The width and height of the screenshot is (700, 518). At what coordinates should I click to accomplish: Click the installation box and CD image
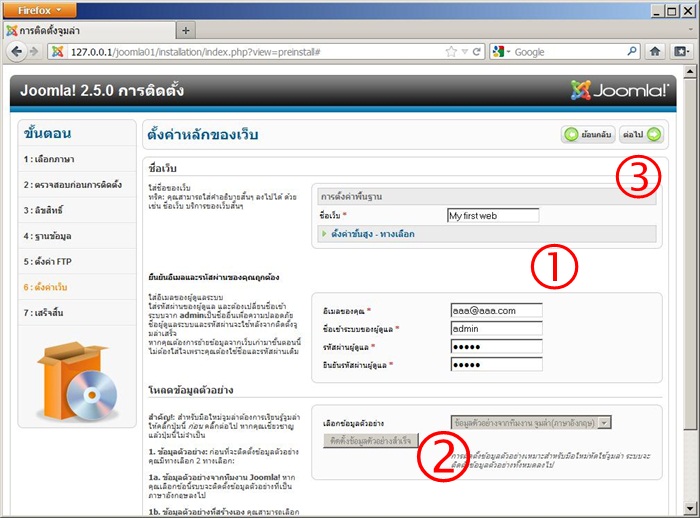[77, 381]
